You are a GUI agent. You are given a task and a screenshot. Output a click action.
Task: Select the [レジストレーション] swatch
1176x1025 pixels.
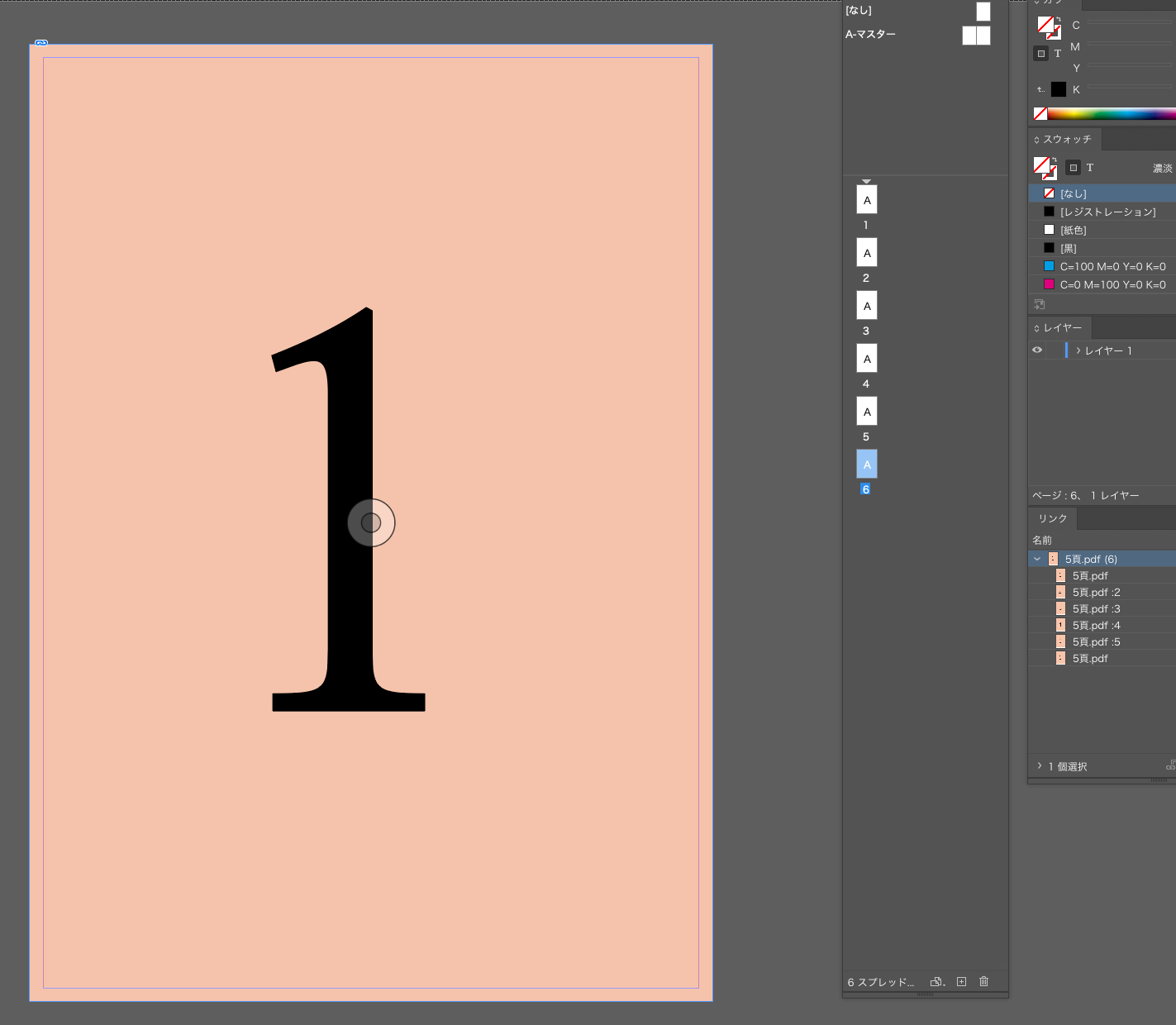click(x=1102, y=212)
